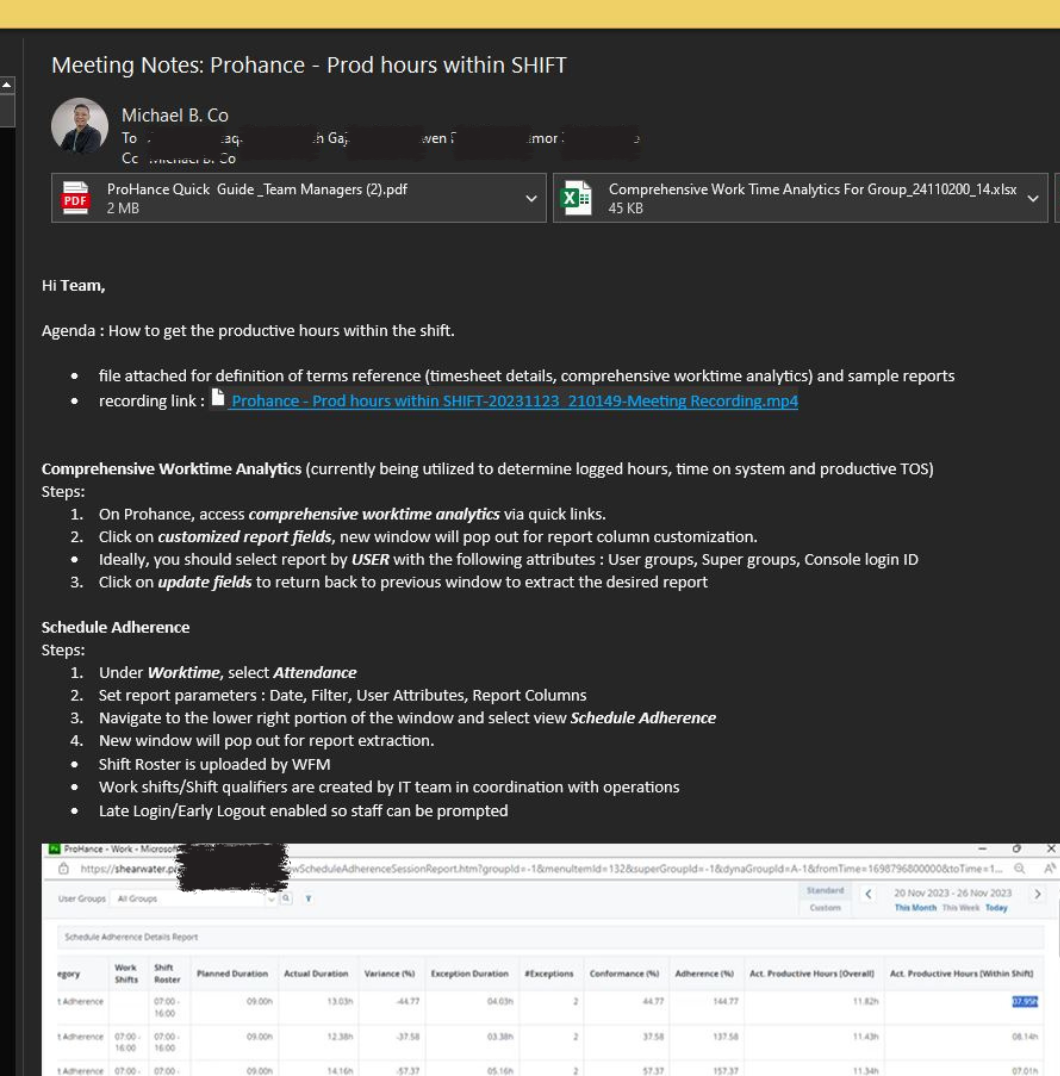The height and width of the screenshot is (1076, 1060).
Task: Click the Actual Duration column header
Action: click(316, 974)
